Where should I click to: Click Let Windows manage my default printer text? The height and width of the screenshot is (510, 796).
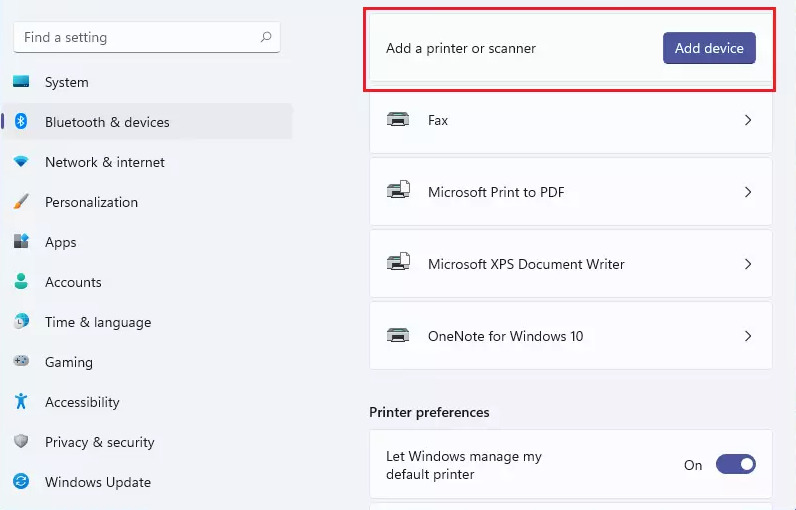click(463, 465)
